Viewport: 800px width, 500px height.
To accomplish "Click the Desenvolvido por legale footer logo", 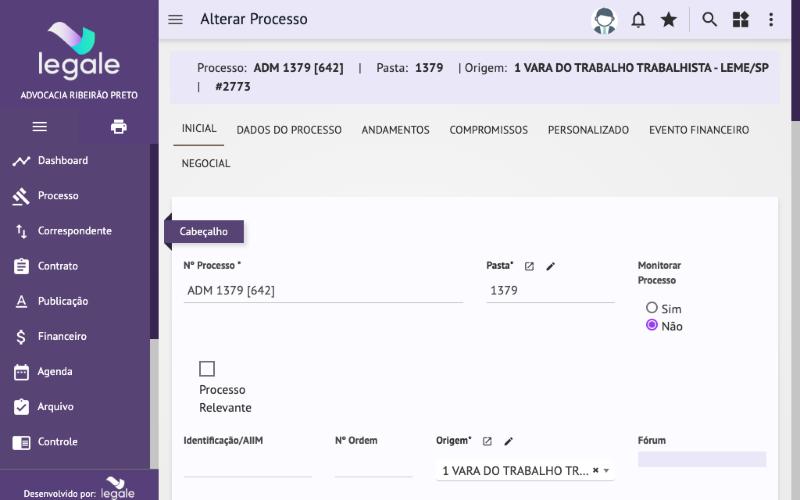I will coord(118,488).
